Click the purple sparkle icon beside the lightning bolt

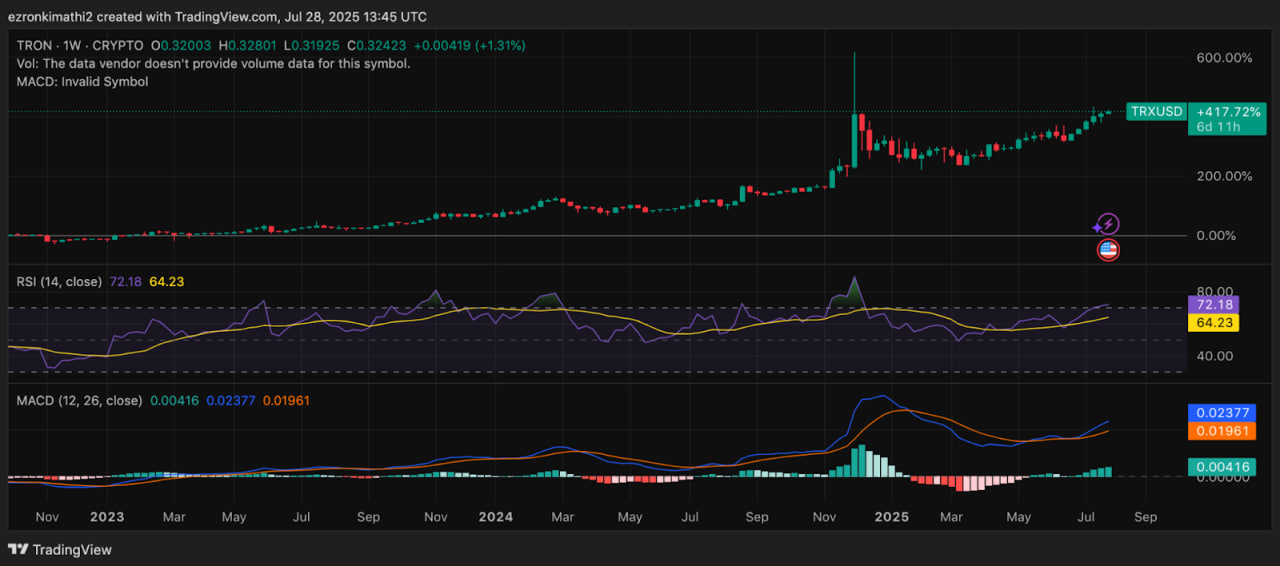click(x=1097, y=229)
